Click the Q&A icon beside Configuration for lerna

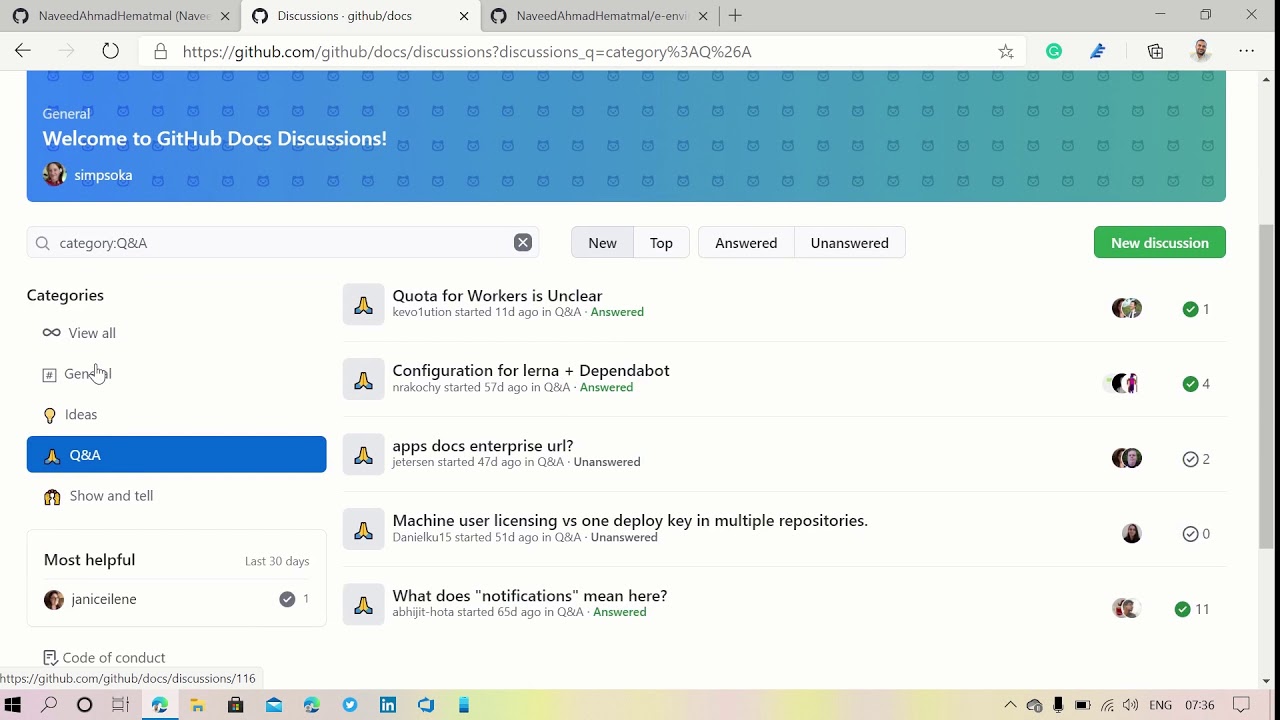click(363, 380)
